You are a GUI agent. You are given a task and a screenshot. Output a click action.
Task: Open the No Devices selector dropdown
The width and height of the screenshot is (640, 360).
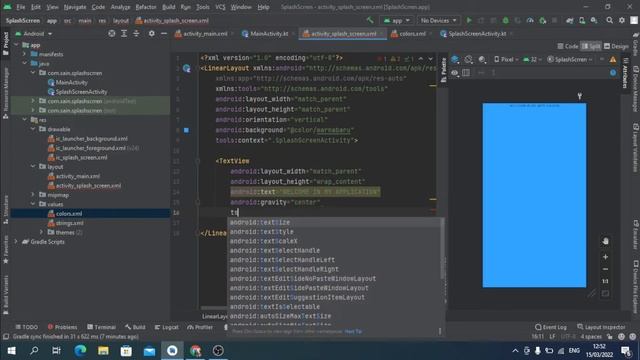[x=438, y=20]
